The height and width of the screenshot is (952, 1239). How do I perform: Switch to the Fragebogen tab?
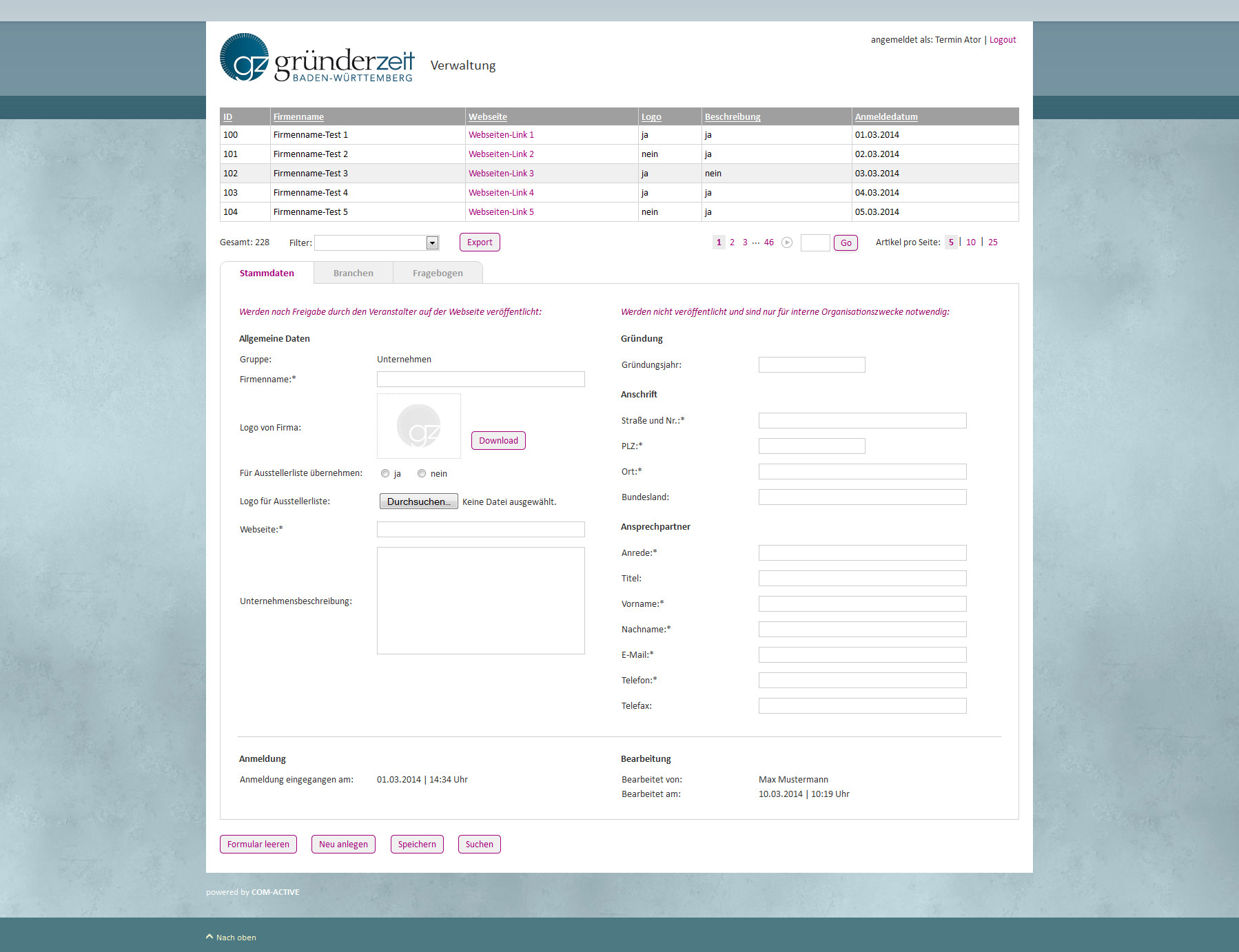pyautogui.click(x=438, y=273)
